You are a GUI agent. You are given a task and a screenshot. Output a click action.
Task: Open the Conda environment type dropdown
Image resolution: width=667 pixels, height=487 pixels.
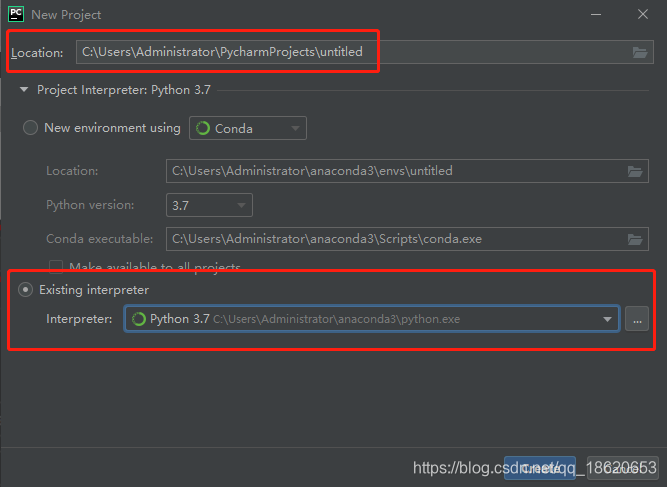pyautogui.click(x=248, y=128)
